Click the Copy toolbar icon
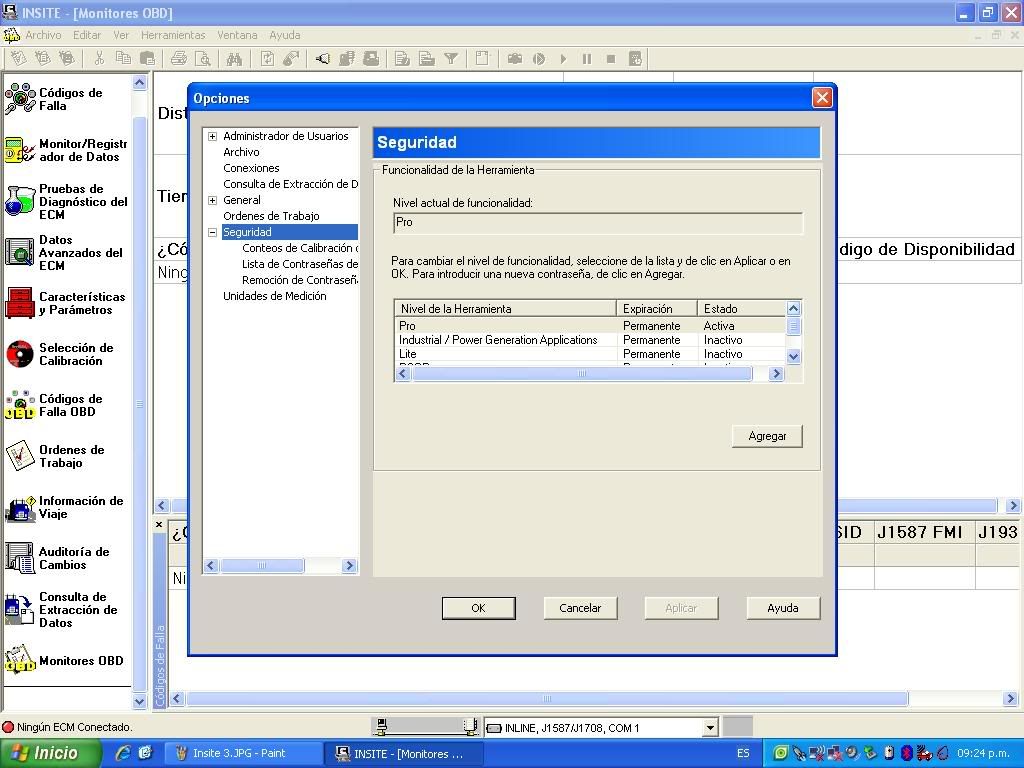1024x768 pixels. tap(123, 59)
